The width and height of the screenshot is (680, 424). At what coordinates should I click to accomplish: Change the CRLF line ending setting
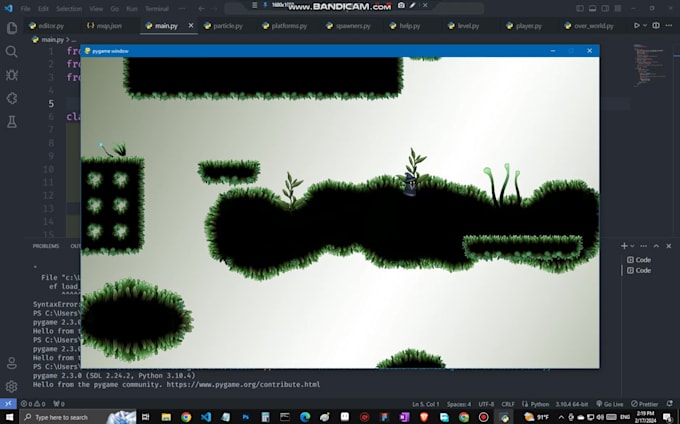click(x=508, y=404)
